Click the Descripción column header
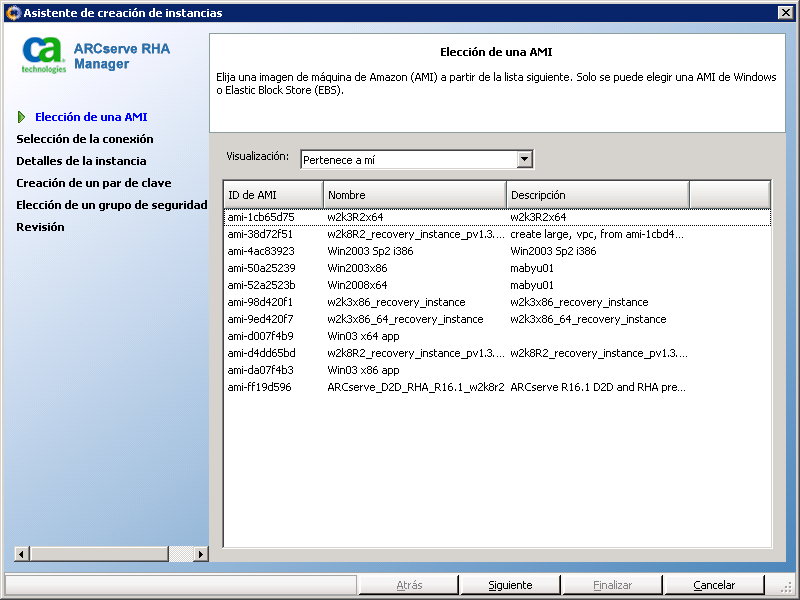 597,195
